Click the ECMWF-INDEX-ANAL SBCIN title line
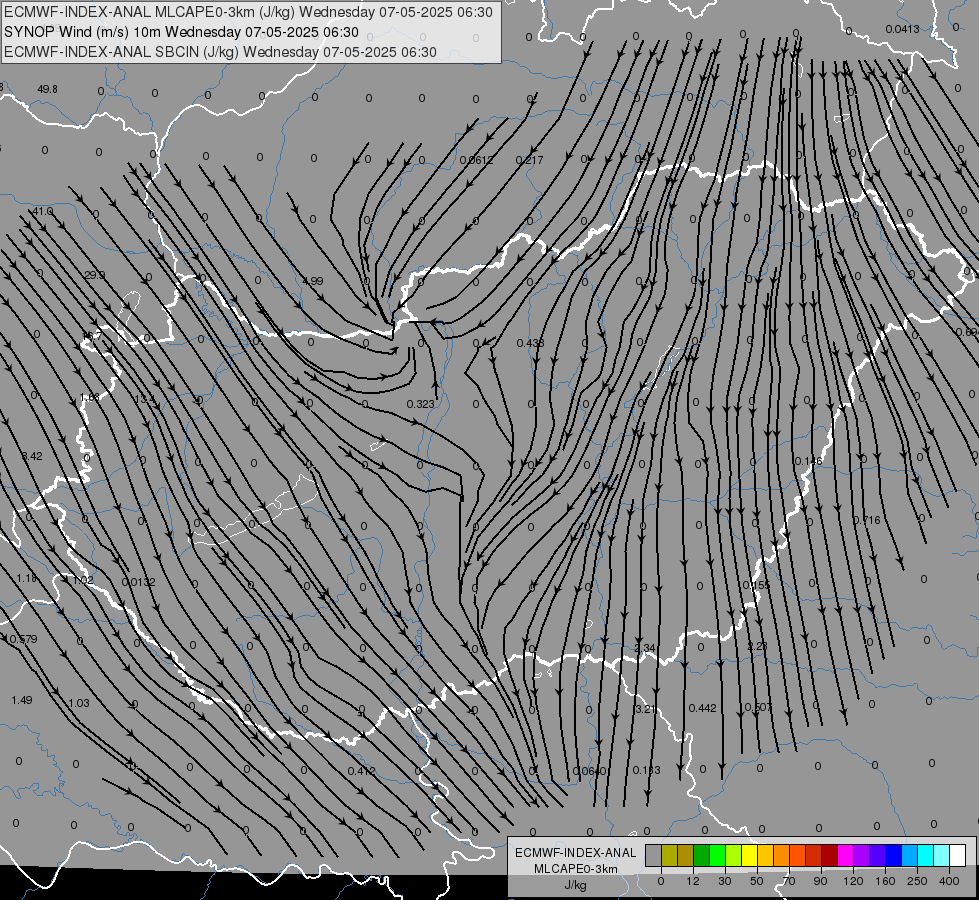979x900 pixels. coord(220,52)
